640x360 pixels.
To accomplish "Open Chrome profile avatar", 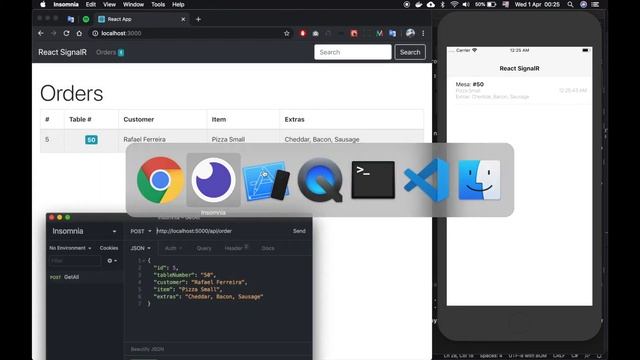I will [x=410, y=33].
